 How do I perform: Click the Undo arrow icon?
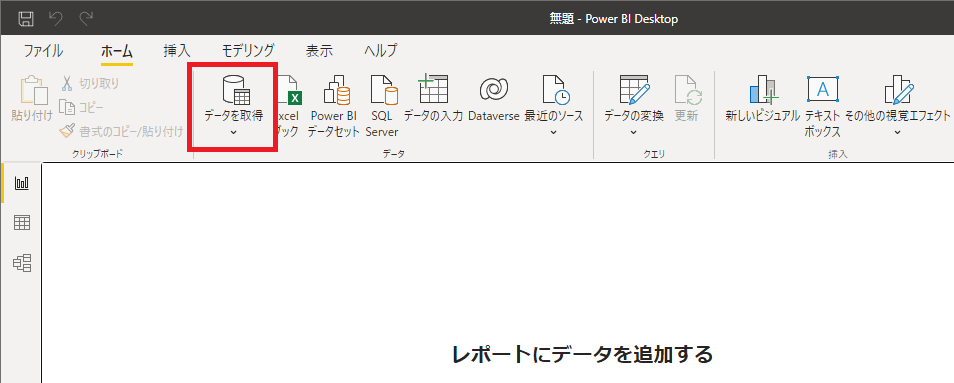click(x=56, y=19)
